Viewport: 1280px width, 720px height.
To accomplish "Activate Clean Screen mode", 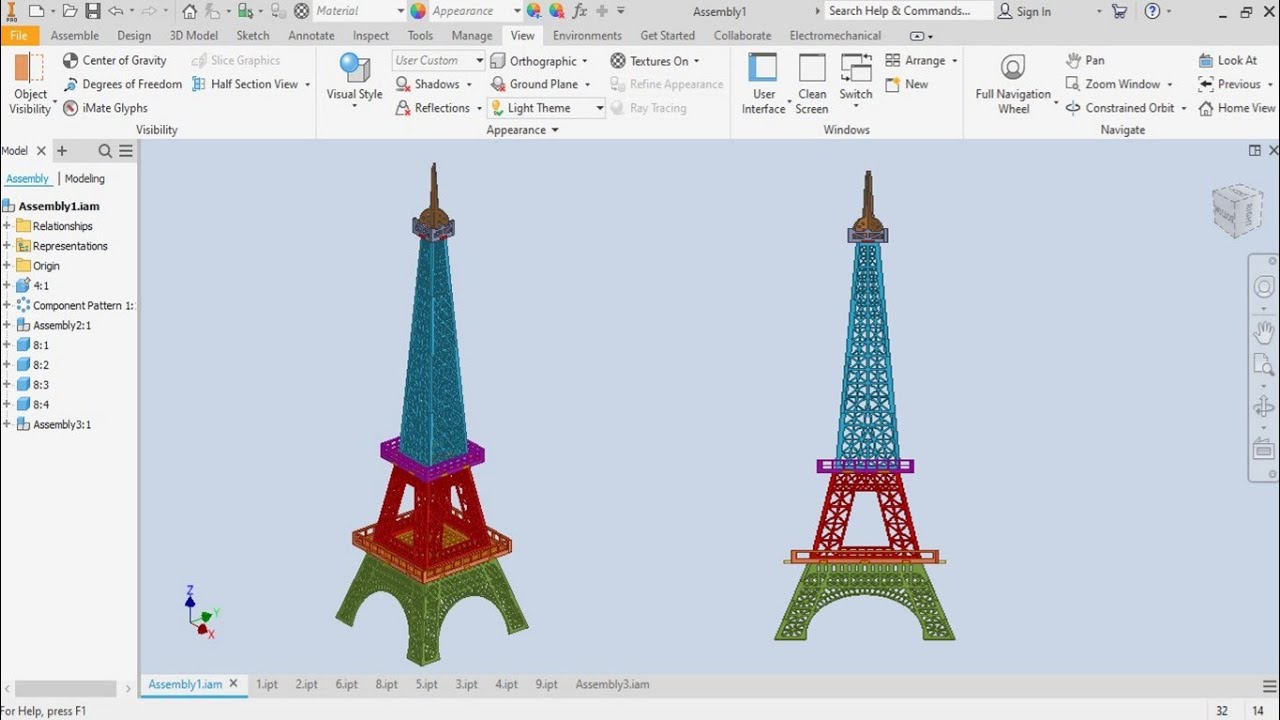I will tap(812, 83).
